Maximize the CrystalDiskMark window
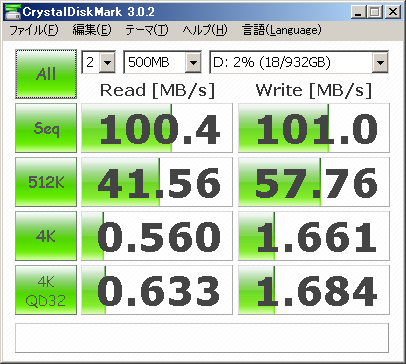 click(375, 12)
